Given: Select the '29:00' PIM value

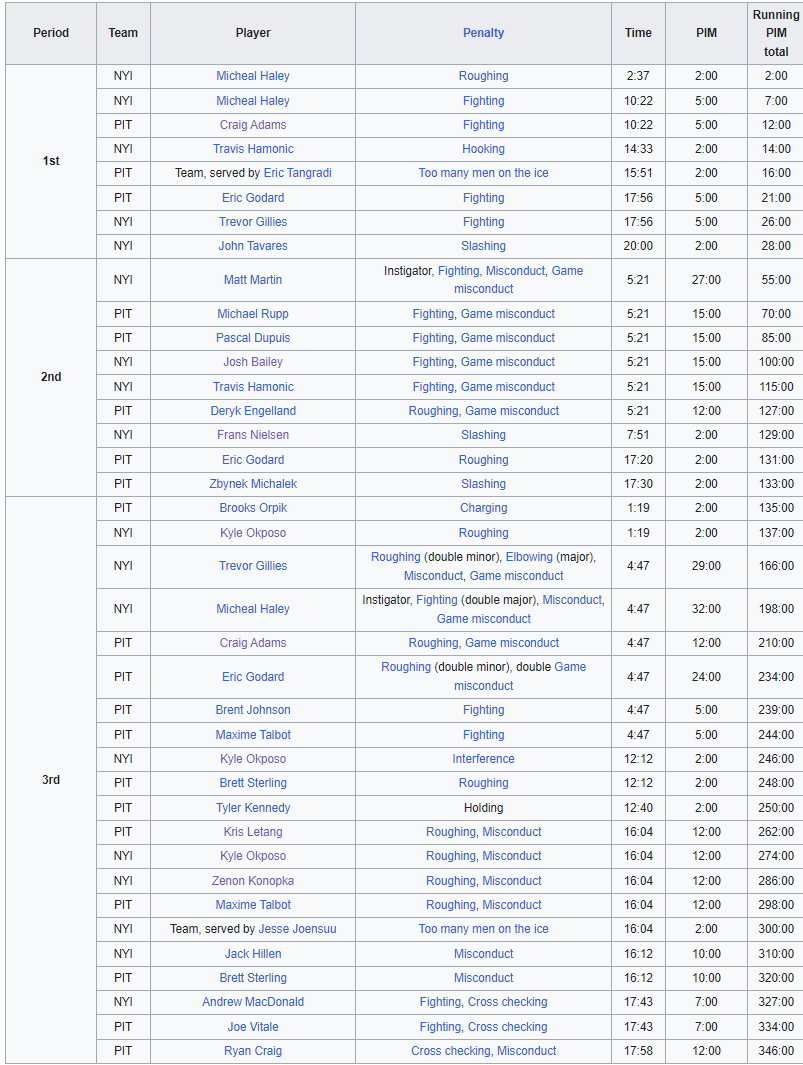Looking at the screenshot, I should (x=706, y=566).
